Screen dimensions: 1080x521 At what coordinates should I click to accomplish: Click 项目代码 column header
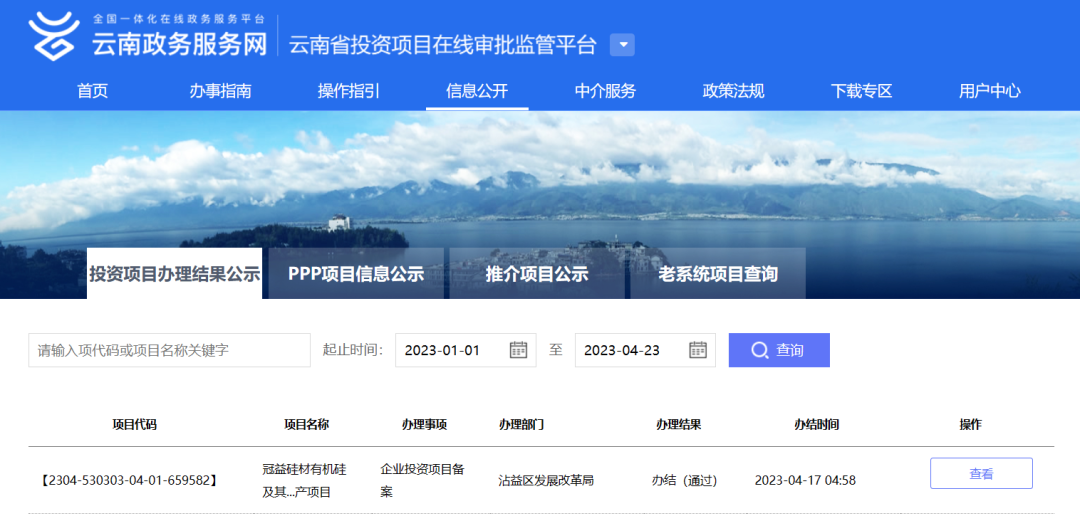point(134,425)
